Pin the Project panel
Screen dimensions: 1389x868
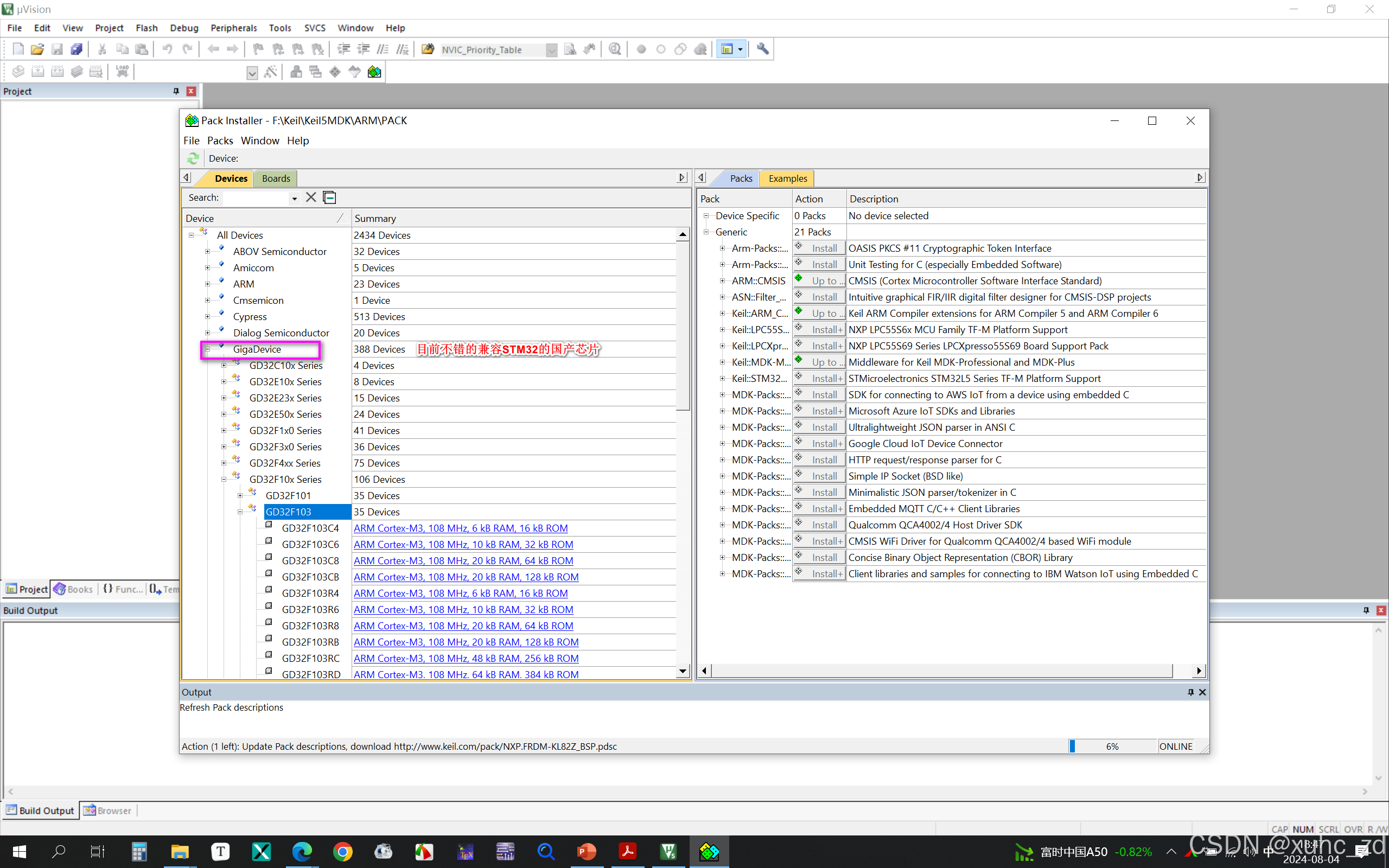176,91
